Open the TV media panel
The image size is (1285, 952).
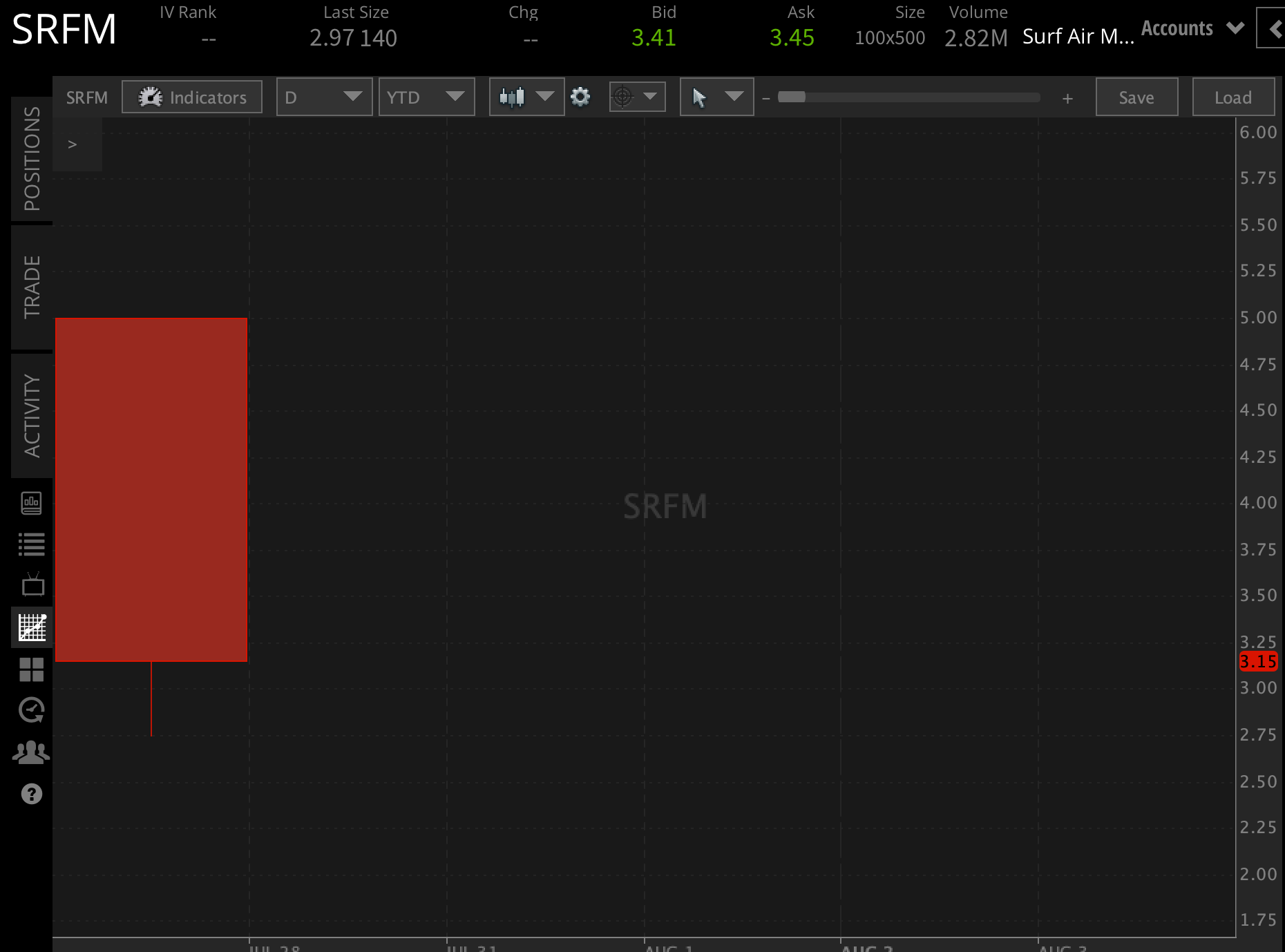pos(32,584)
